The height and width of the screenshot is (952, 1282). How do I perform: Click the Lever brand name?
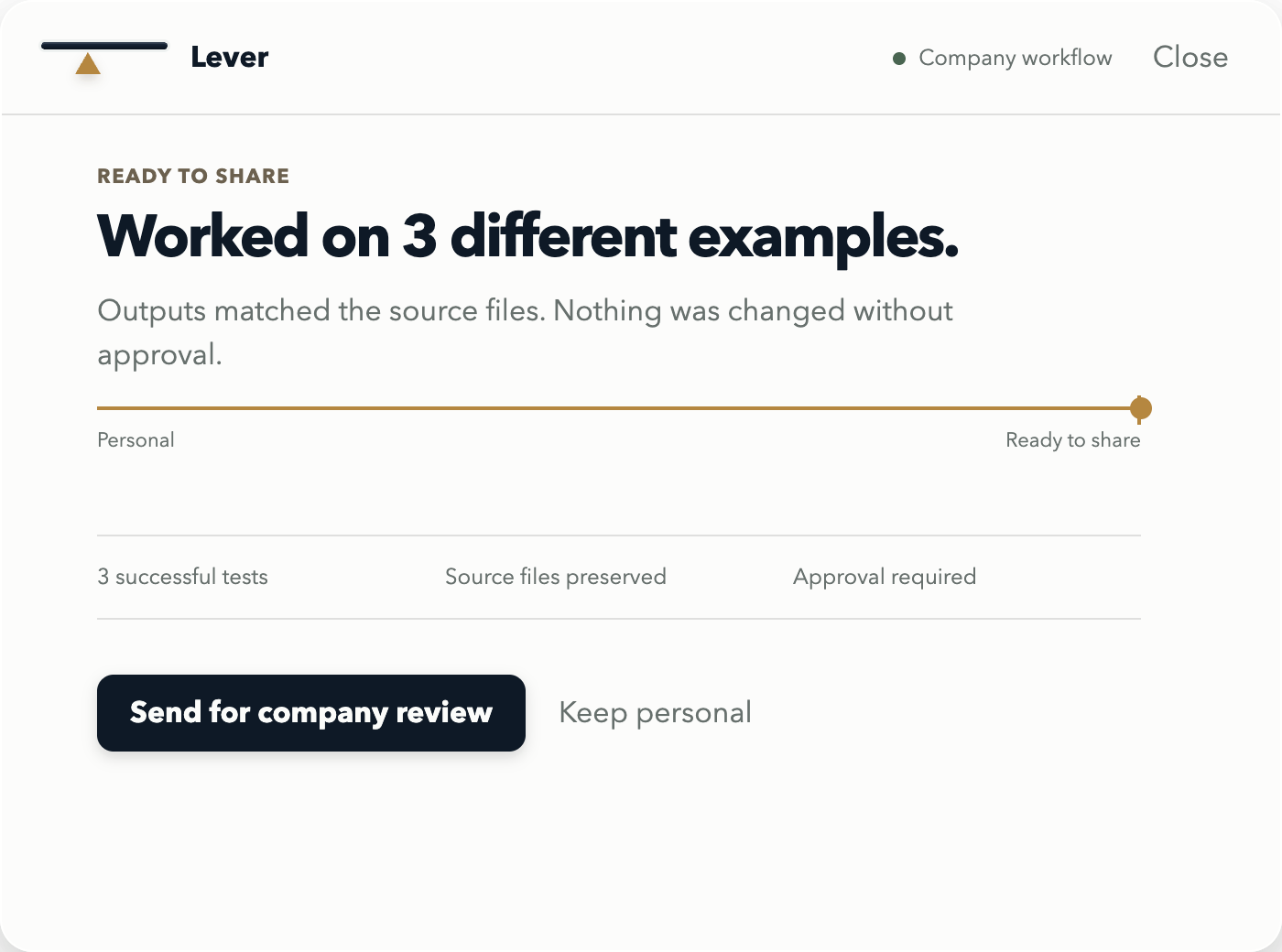[229, 57]
